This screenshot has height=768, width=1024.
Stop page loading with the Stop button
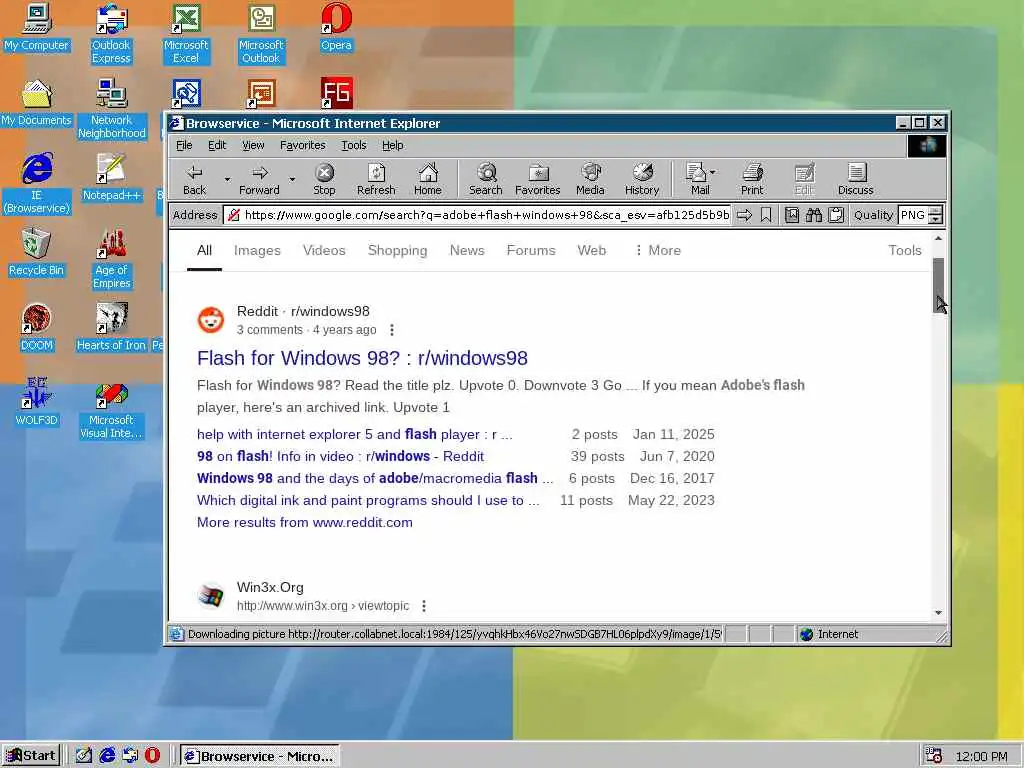pos(324,180)
